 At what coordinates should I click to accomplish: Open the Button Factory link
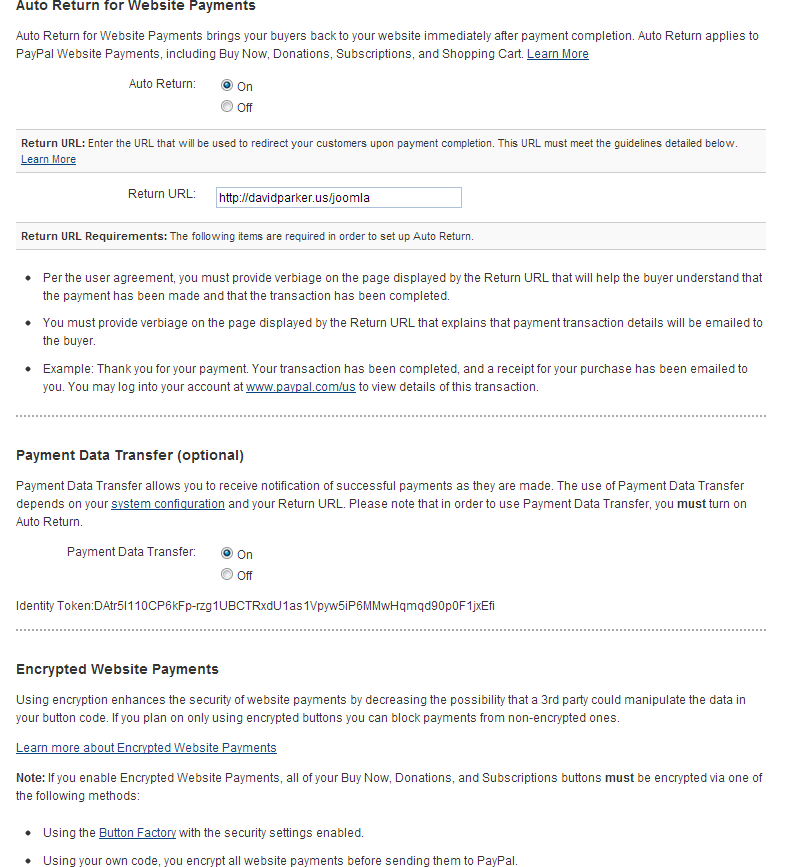(x=137, y=833)
